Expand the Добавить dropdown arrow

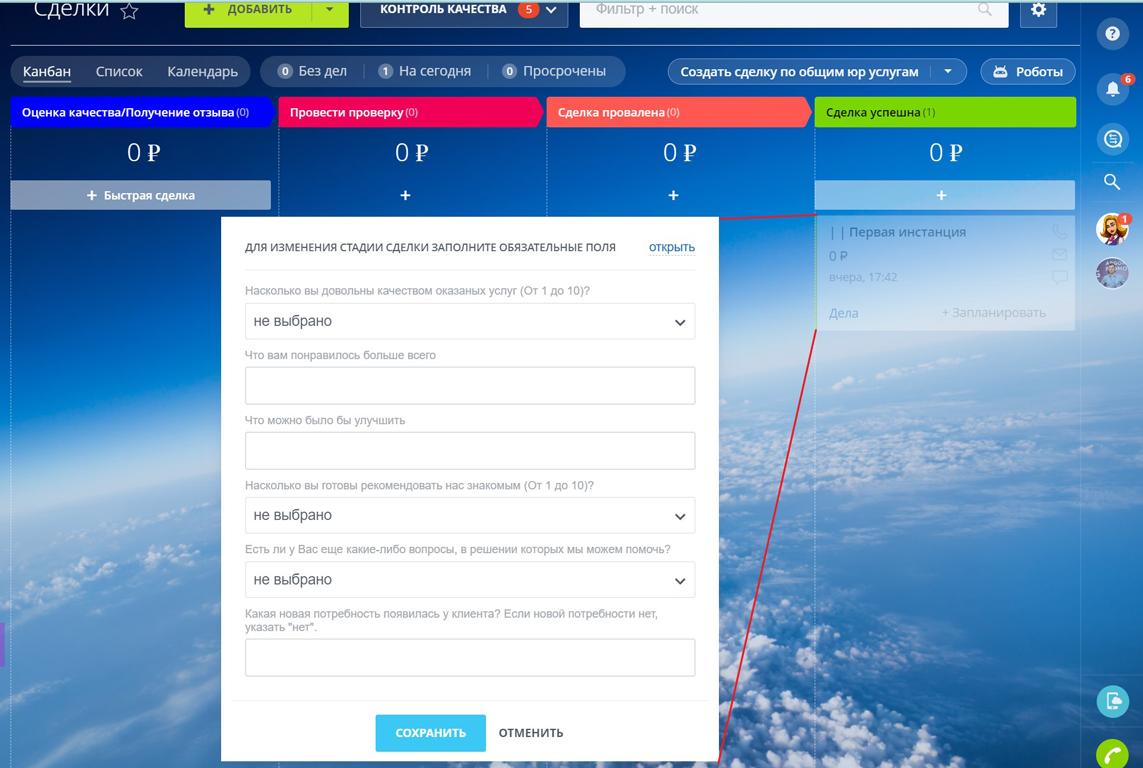(329, 10)
